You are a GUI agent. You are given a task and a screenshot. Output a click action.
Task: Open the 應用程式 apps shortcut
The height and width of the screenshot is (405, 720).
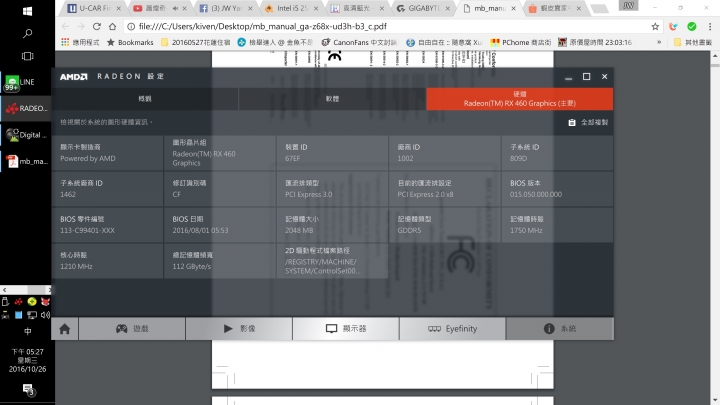coord(80,42)
